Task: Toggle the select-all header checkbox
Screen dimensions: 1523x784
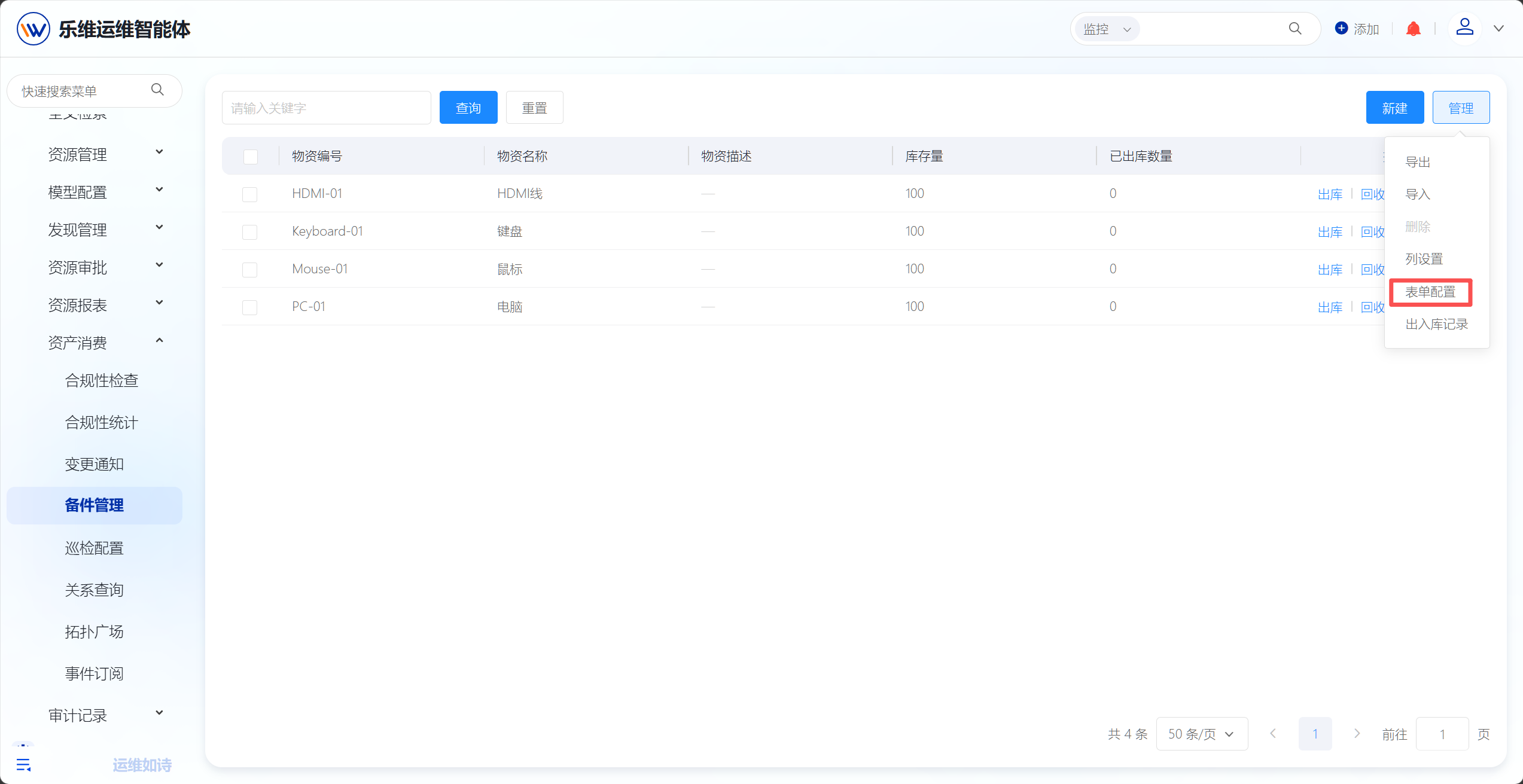Action: 251,157
